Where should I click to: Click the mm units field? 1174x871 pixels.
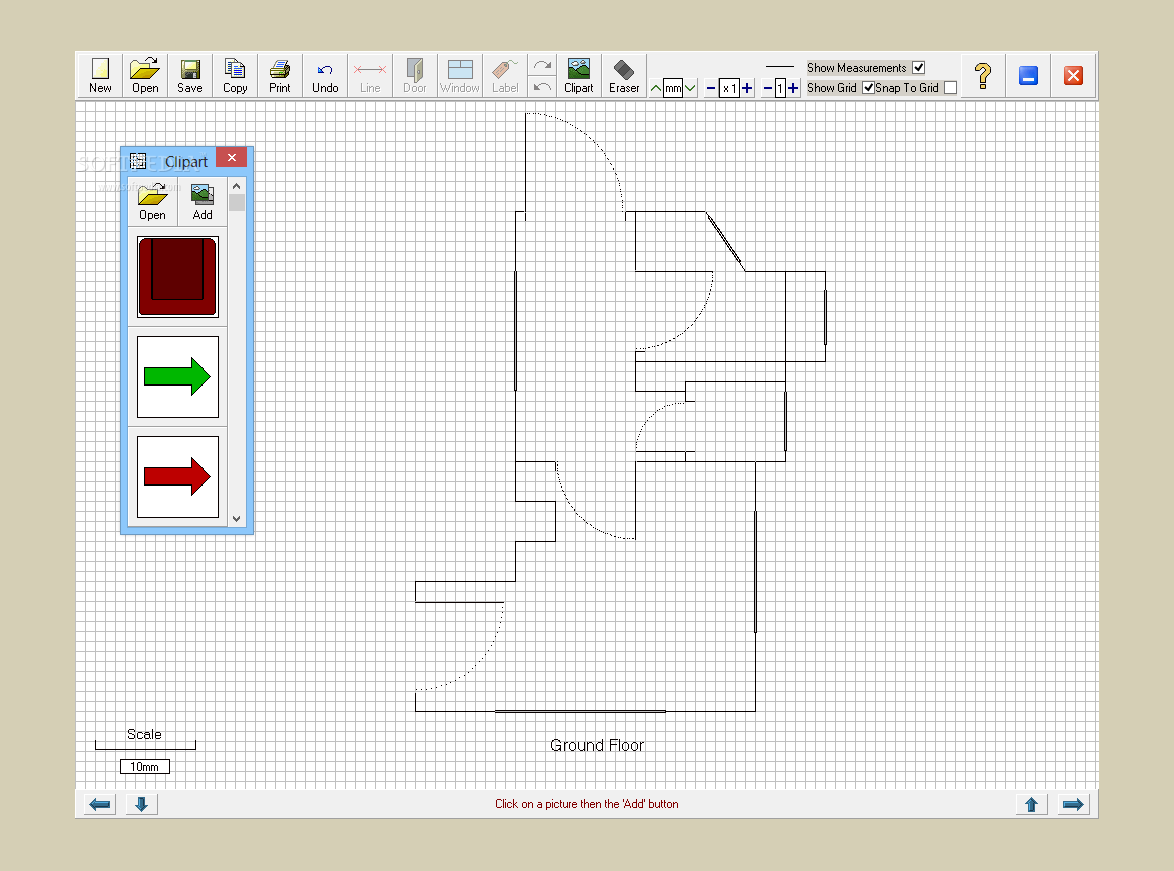click(x=673, y=88)
